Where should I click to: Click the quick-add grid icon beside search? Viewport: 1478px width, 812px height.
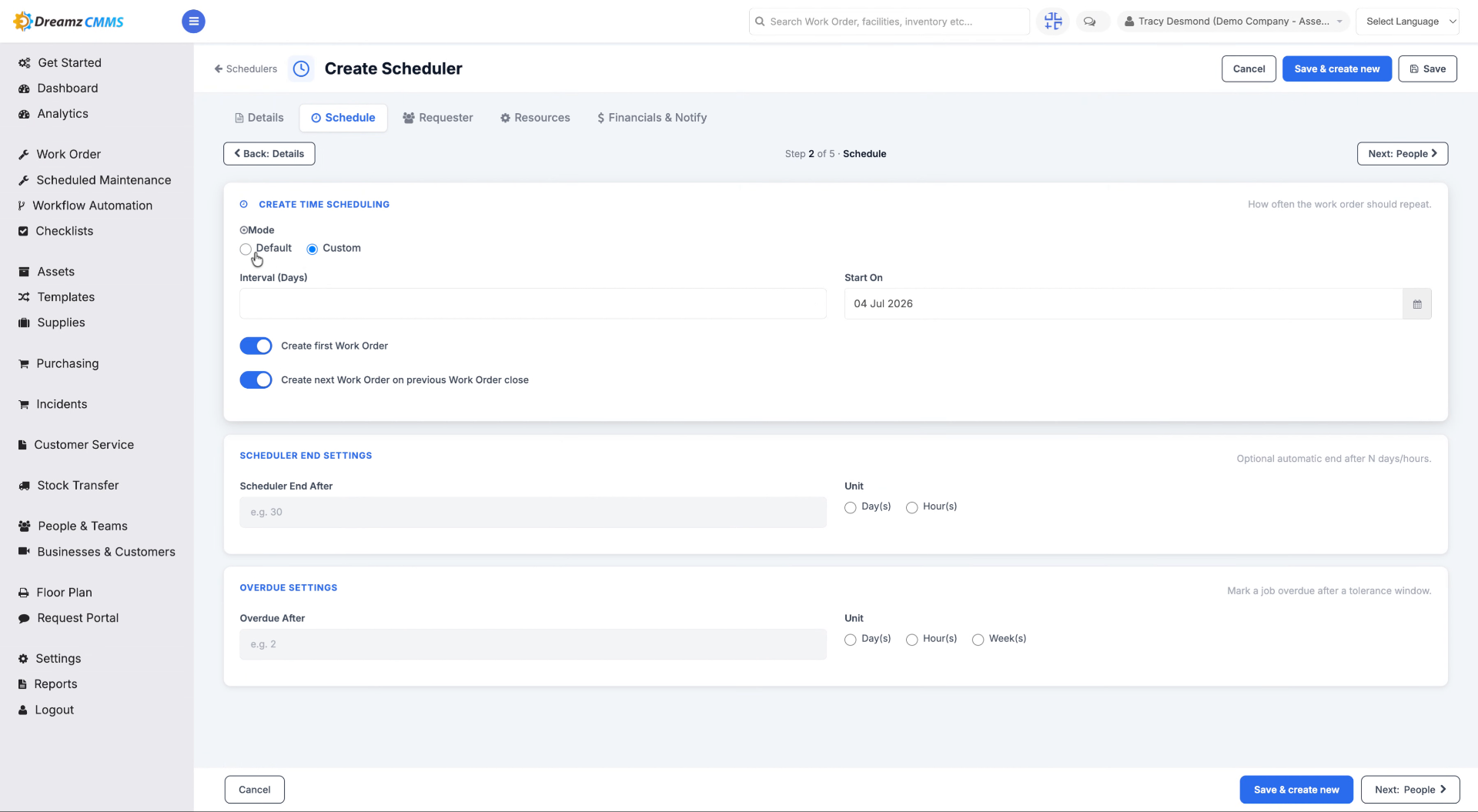1053,22
